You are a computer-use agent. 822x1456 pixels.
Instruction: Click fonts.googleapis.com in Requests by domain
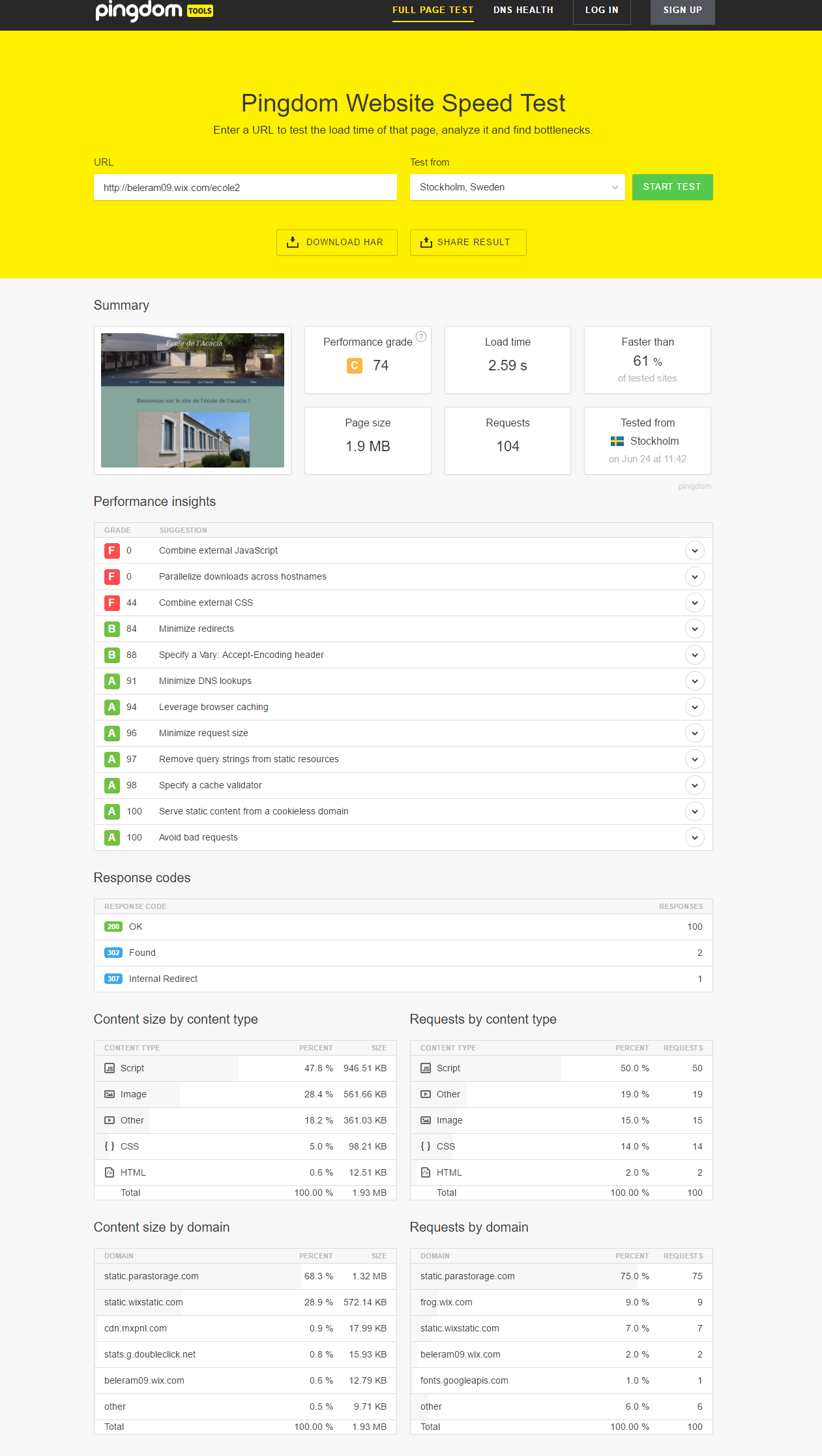click(464, 1381)
